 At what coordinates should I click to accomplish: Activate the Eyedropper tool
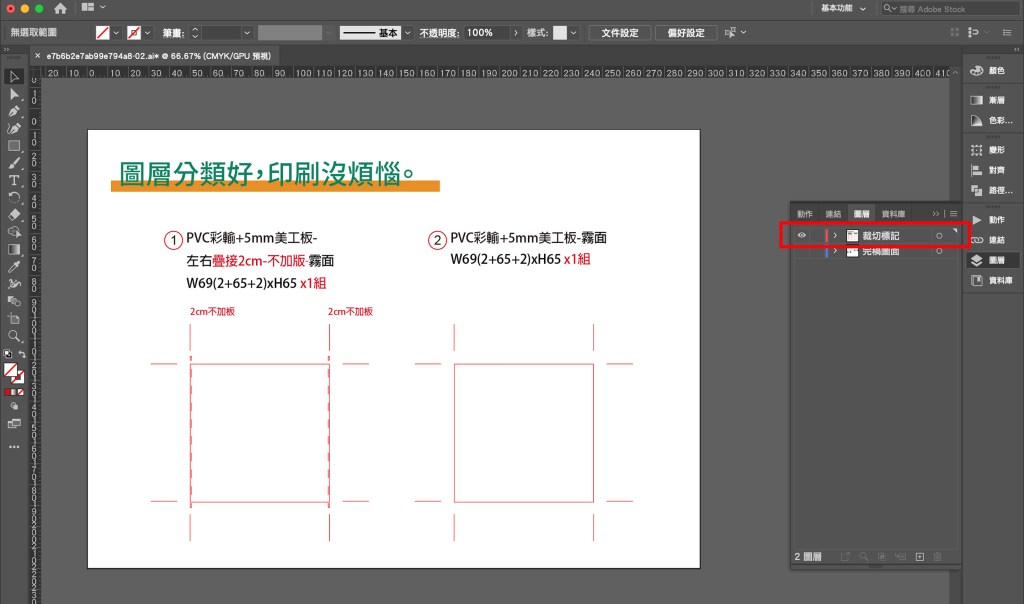coord(14,267)
